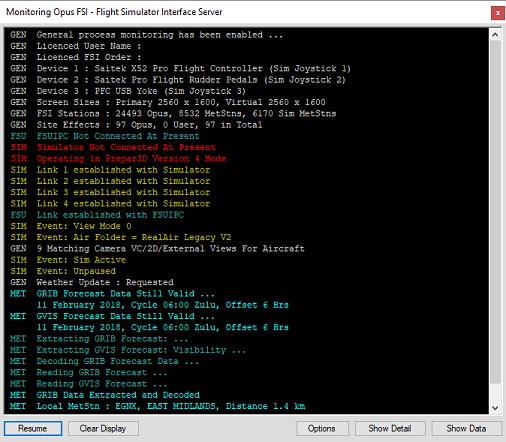Click 'GRIB Forecast Data Still Valid' line

coord(112,294)
